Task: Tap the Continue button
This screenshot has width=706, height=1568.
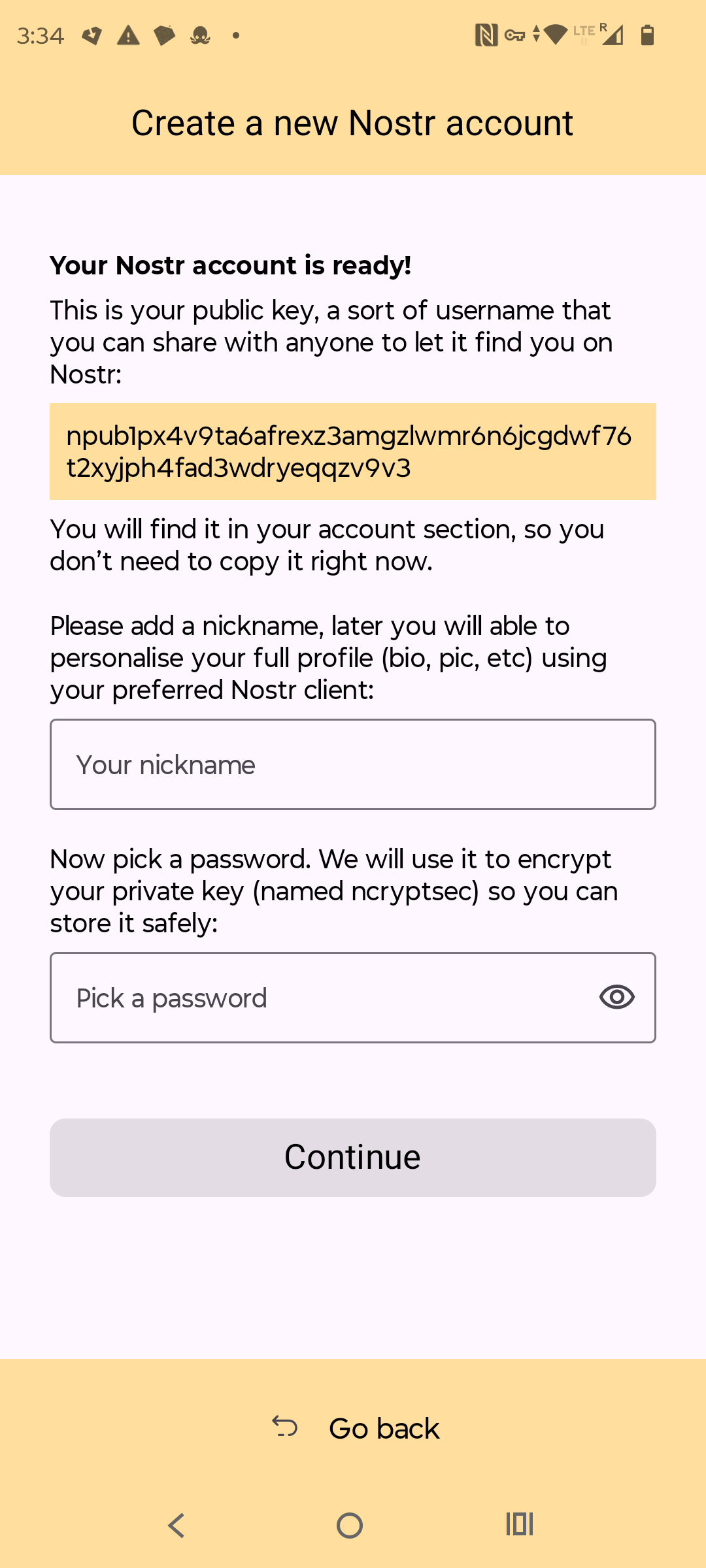Action: (353, 1157)
